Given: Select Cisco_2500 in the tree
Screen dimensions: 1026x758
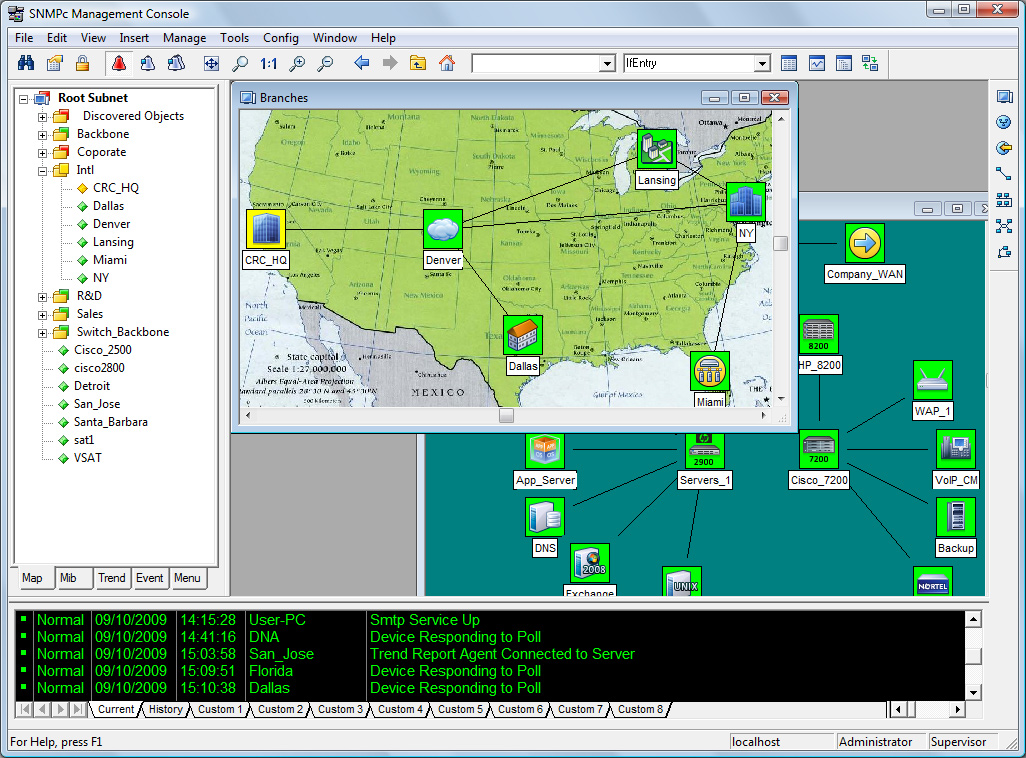Looking at the screenshot, I should pos(102,350).
